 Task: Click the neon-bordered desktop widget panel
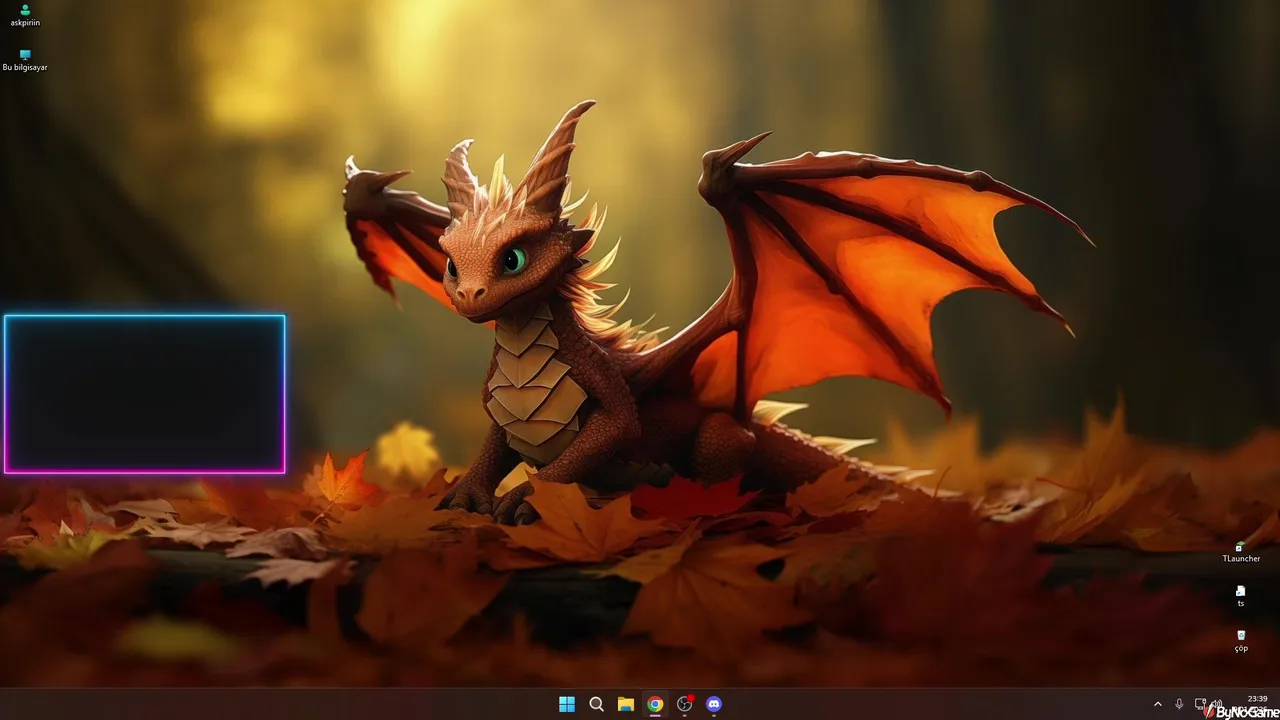[145, 394]
